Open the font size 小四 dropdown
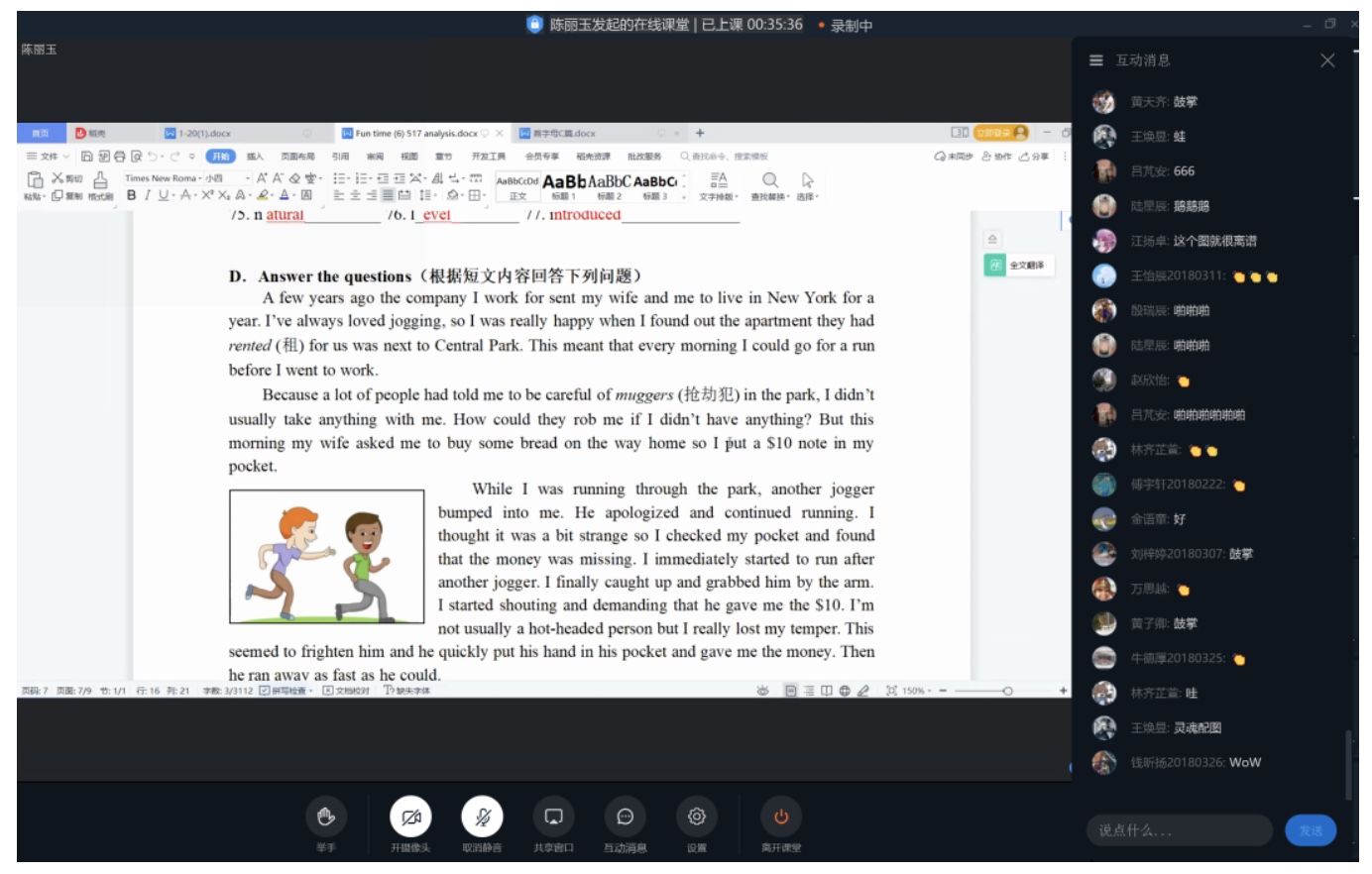 click(x=248, y=178)
